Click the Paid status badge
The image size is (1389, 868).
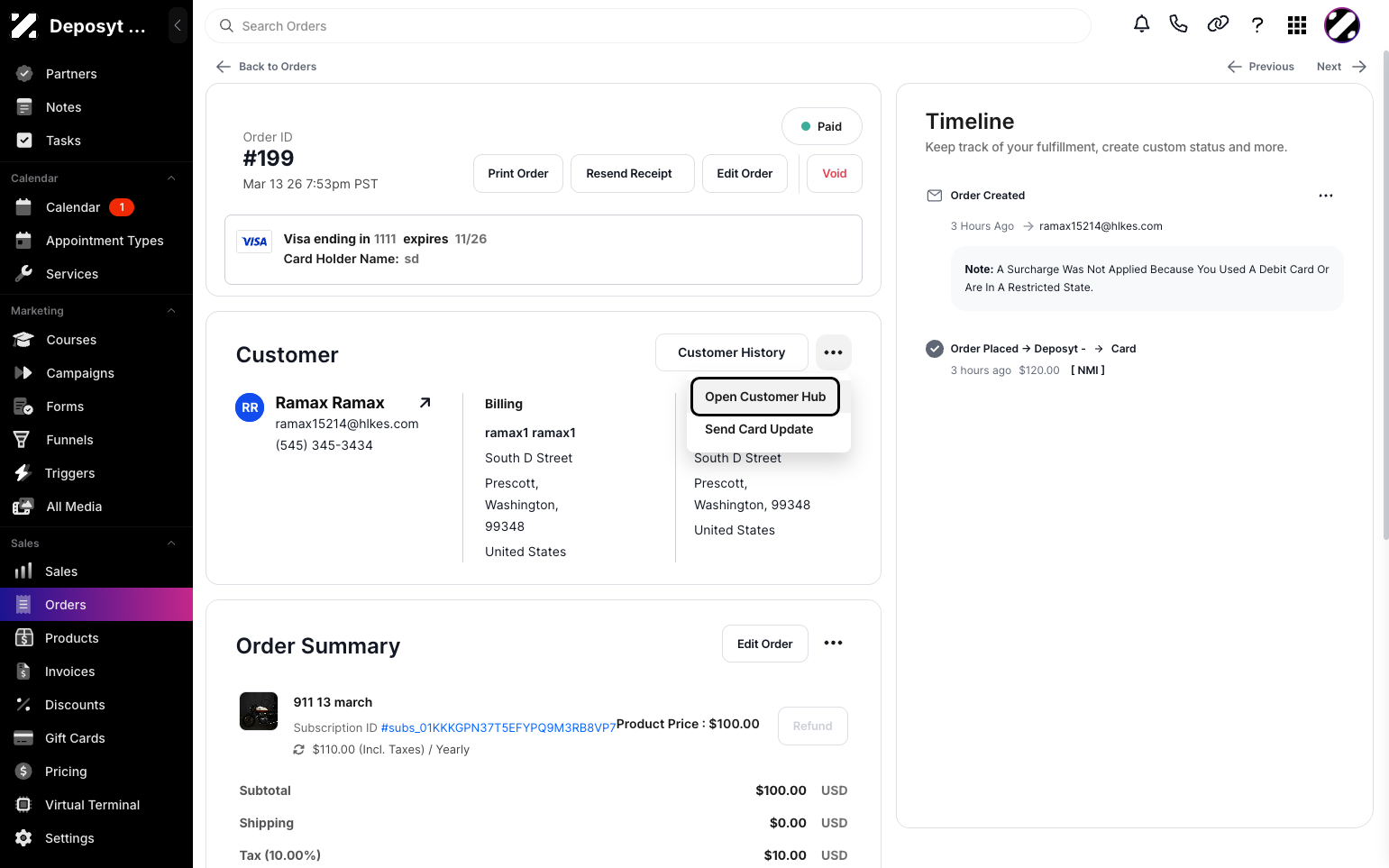point(822,127)
